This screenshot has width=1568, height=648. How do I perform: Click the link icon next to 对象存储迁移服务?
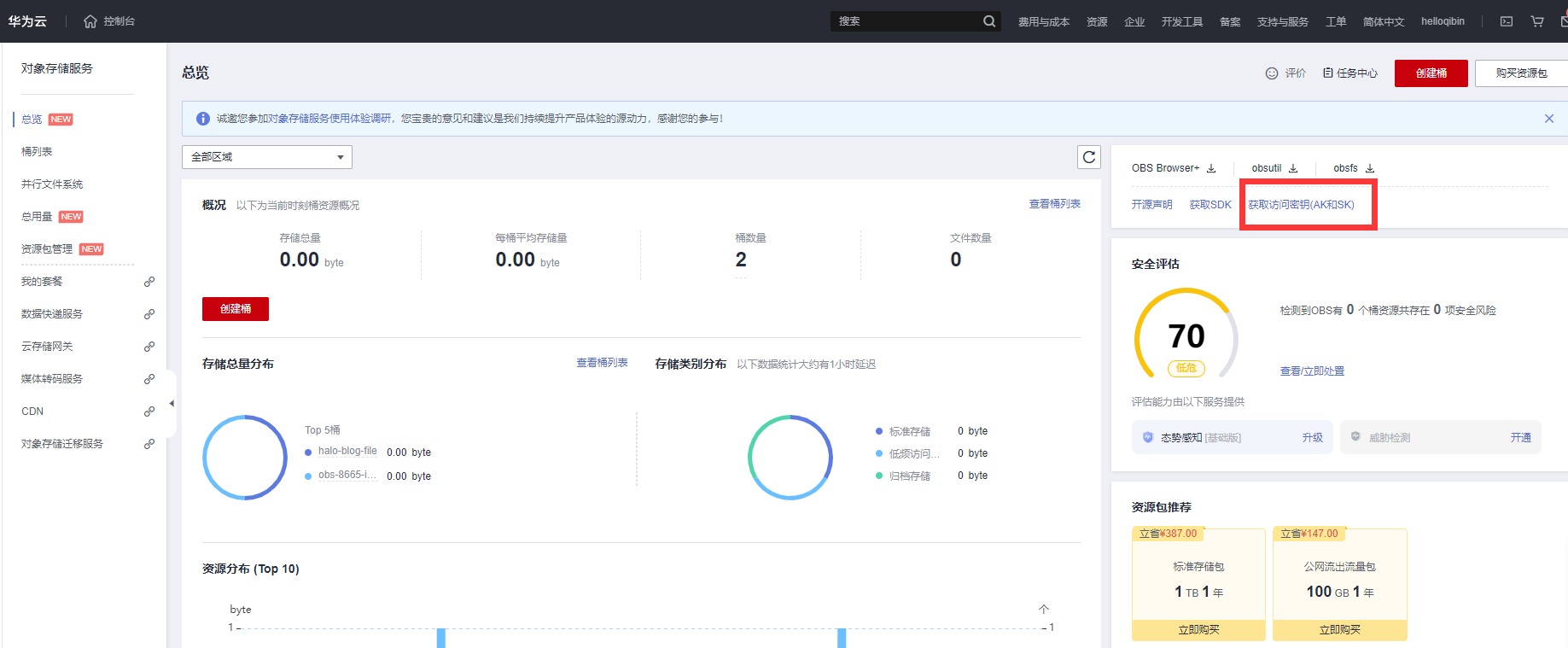click(149, 444)
